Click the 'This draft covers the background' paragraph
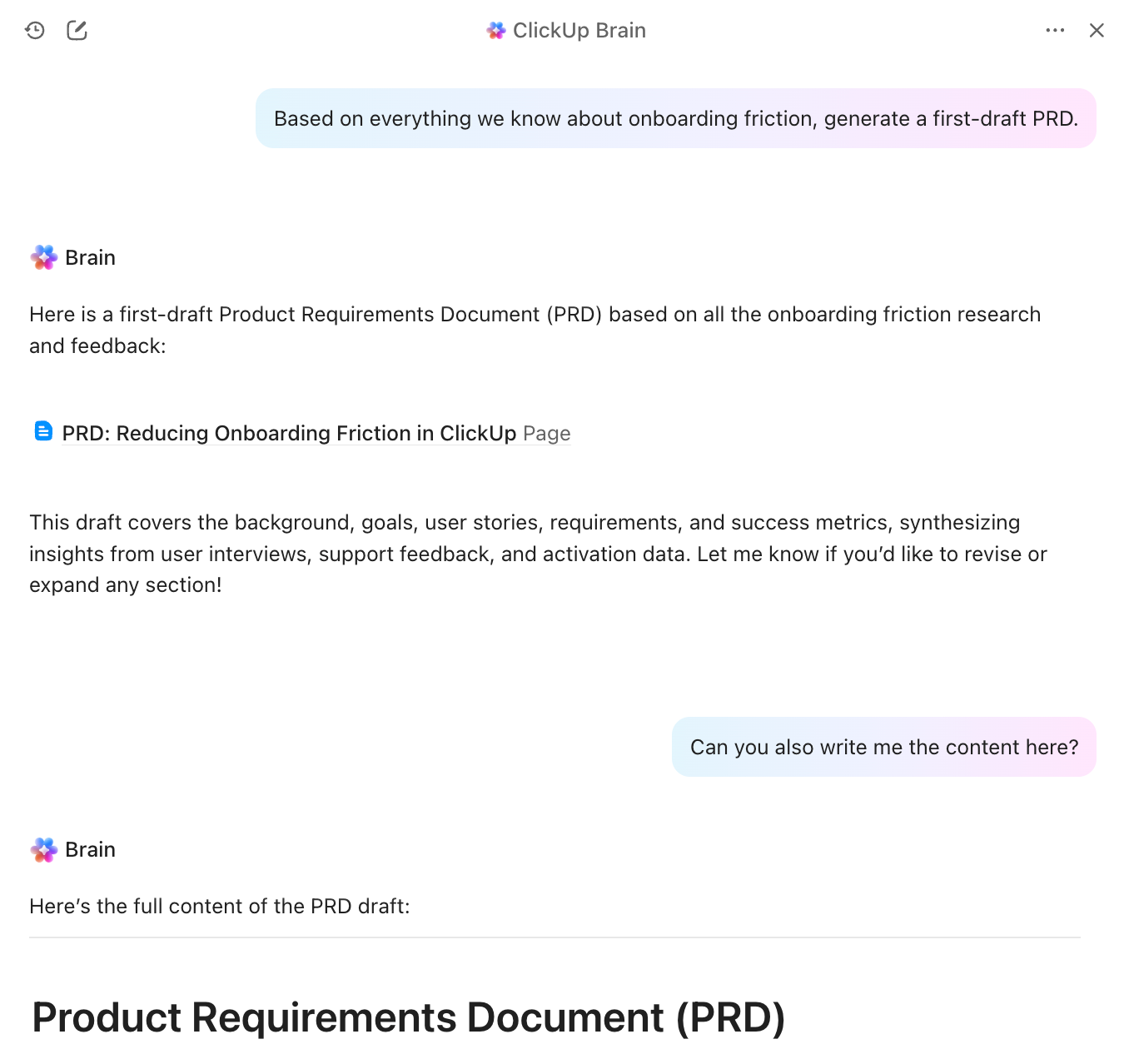 click(538, 554)
